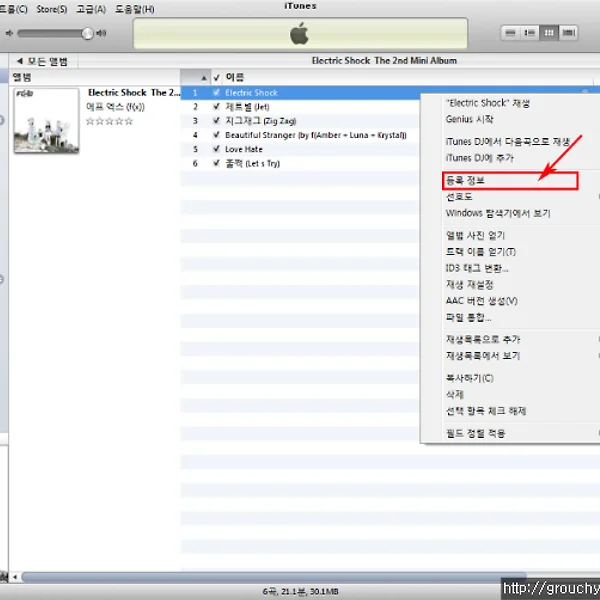Click the scrollbar's left arrow
Screen dimensions: 600x600
[x=15, y=577]
